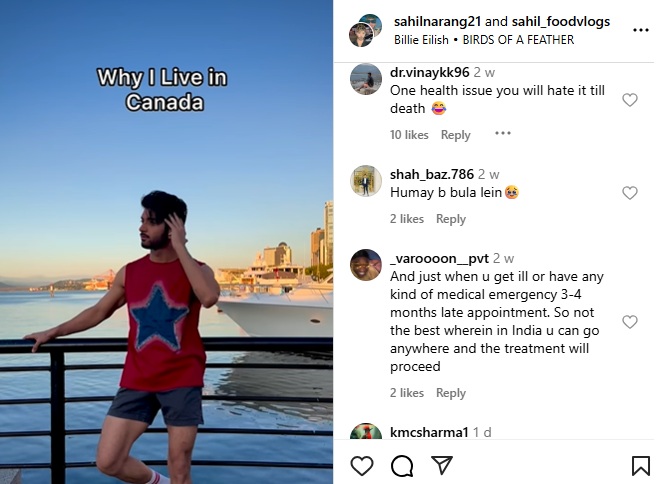Share post using paper plane icon
671x484 pixels.
pos(442,465)
